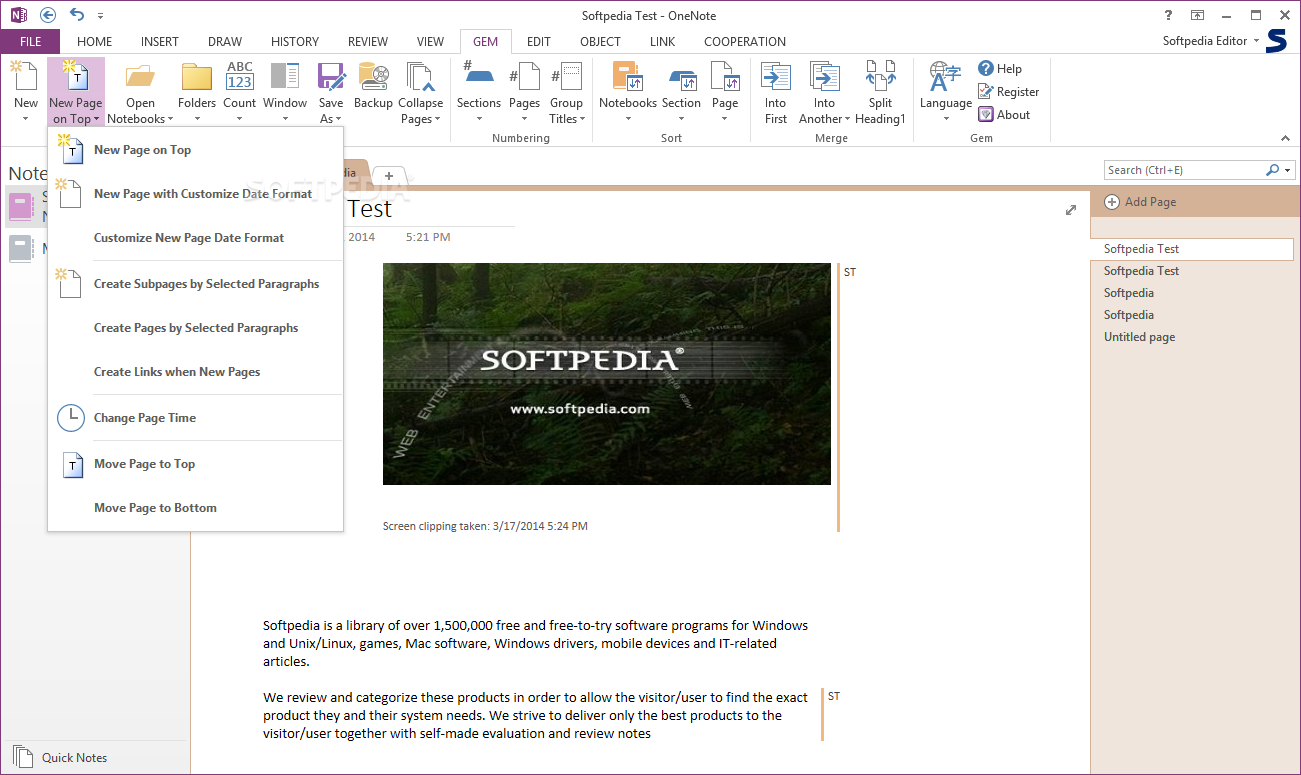1301x775 pixels.
Task: Choose Change Page Time menu item
Action: point(196,418)
